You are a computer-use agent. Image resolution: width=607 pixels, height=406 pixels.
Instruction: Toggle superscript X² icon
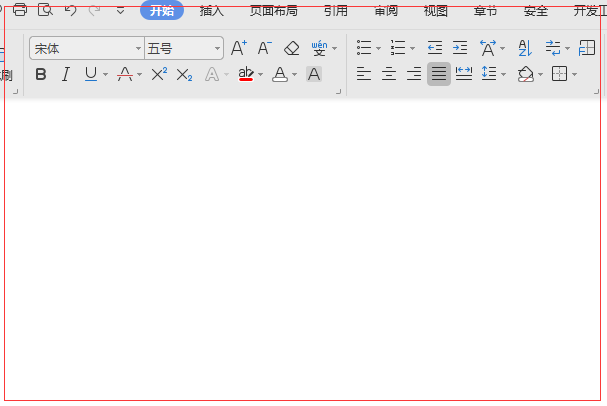(159, 74)
